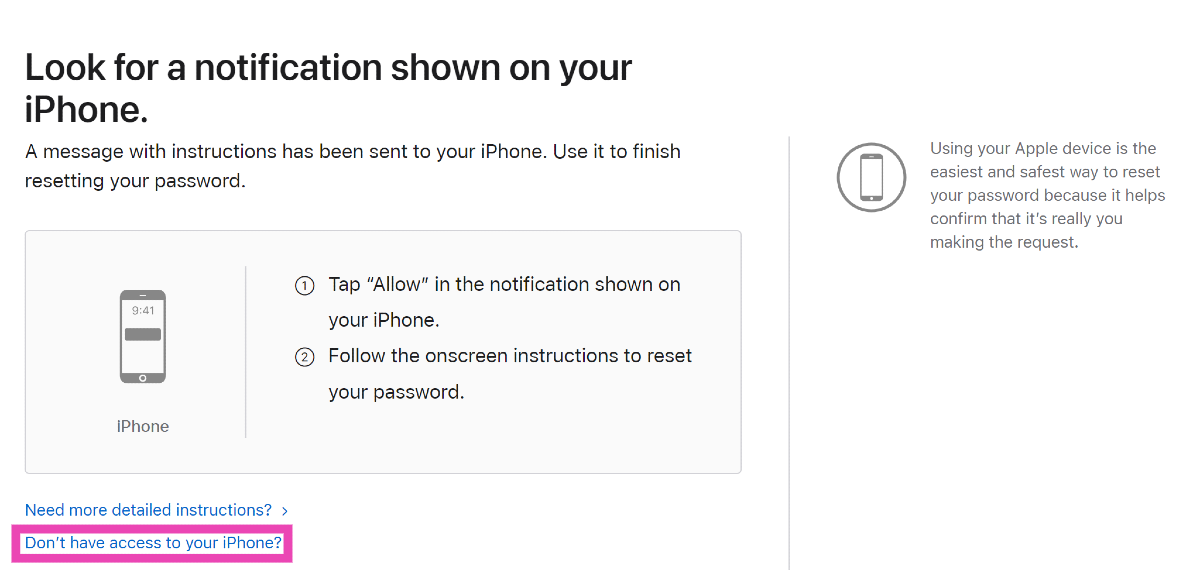Click the speaker slot atop the iPhone illustration
Image resolution: width=1200 pixels, height=570 pixels.
(x=143, y=295)
